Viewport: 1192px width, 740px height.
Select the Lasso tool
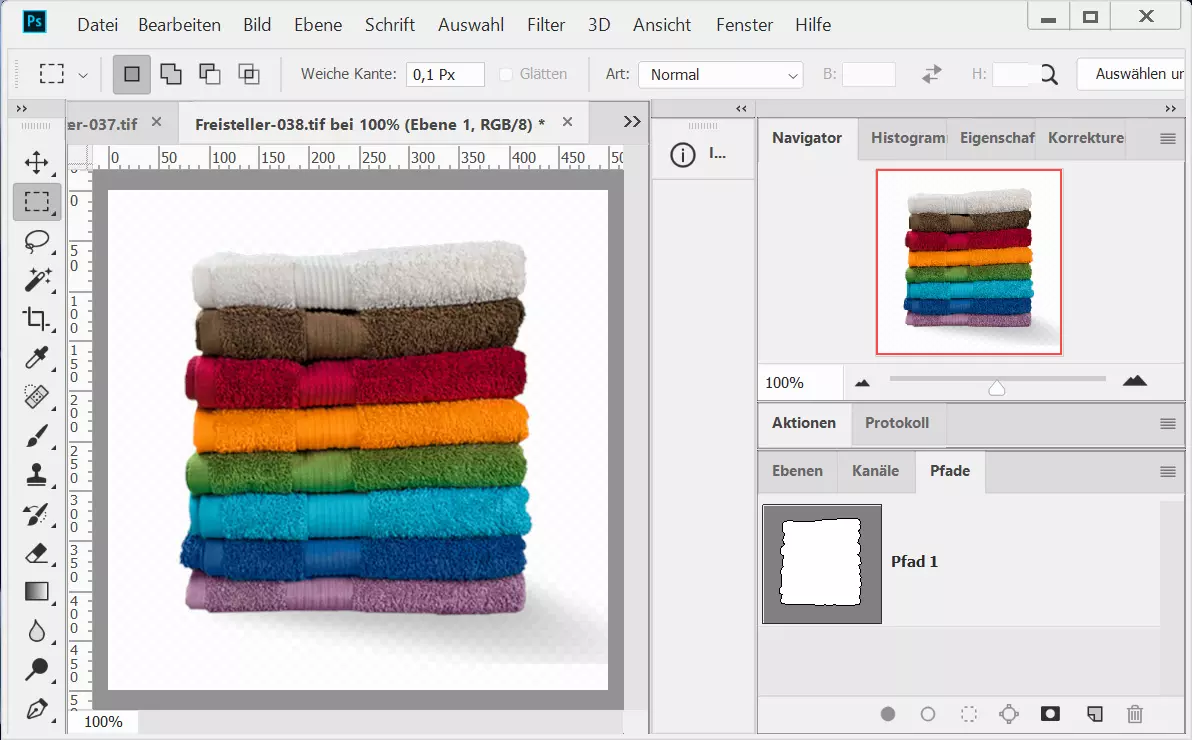point(37,241)
